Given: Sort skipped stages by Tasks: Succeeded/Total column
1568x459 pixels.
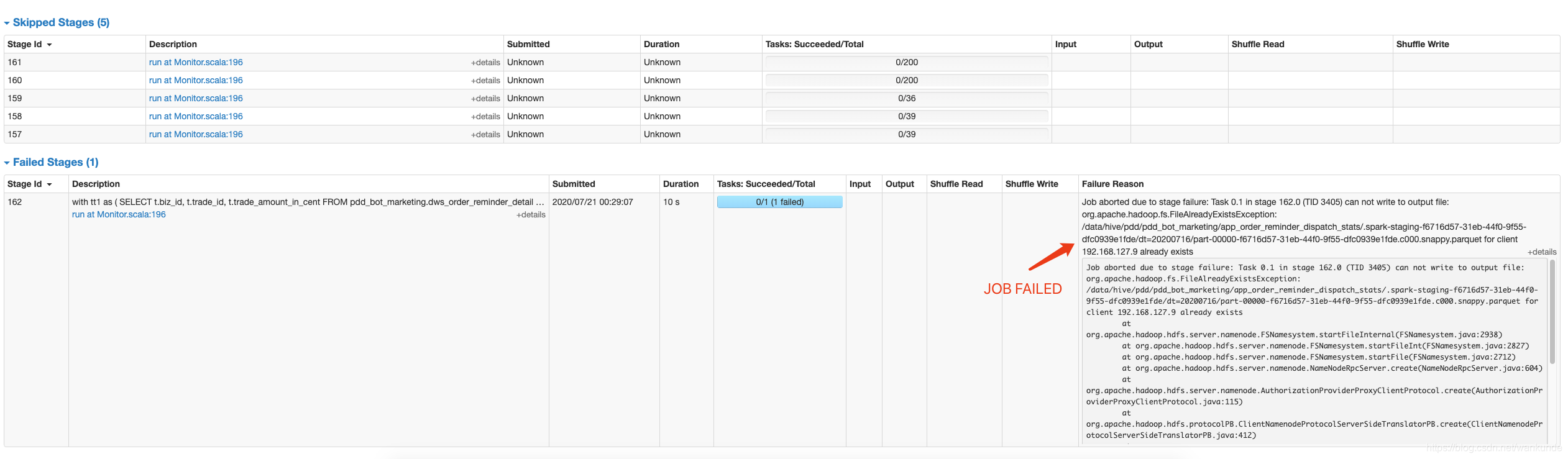Looking at the screenshot, I should click(814, 44).
